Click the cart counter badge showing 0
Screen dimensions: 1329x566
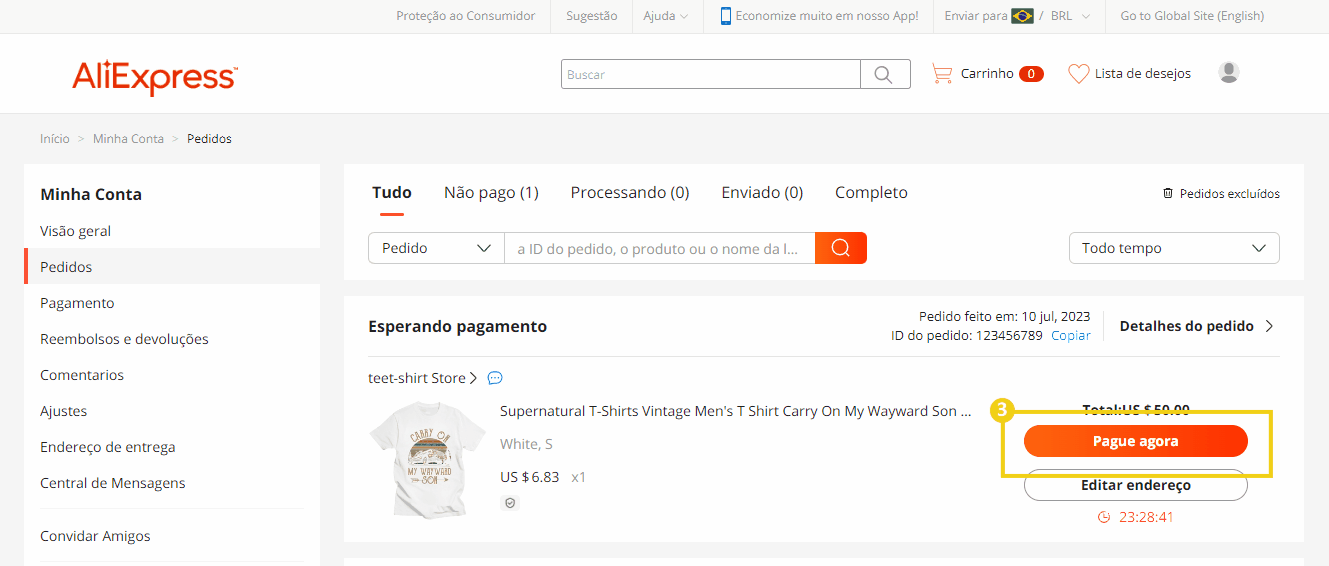point(1031,73)
